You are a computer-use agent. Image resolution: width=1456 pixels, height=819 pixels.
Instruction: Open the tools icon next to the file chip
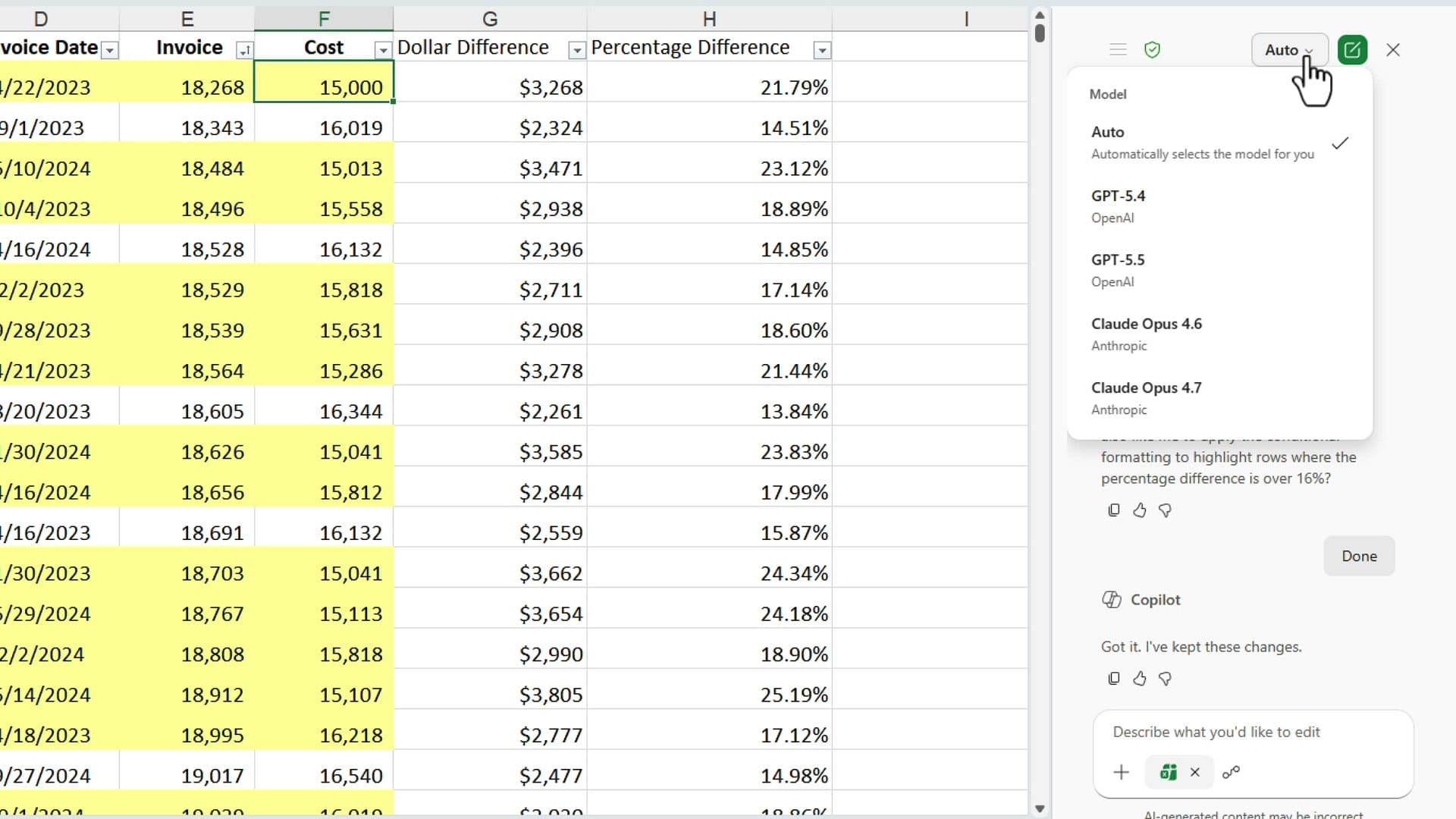coord(1232,772)
